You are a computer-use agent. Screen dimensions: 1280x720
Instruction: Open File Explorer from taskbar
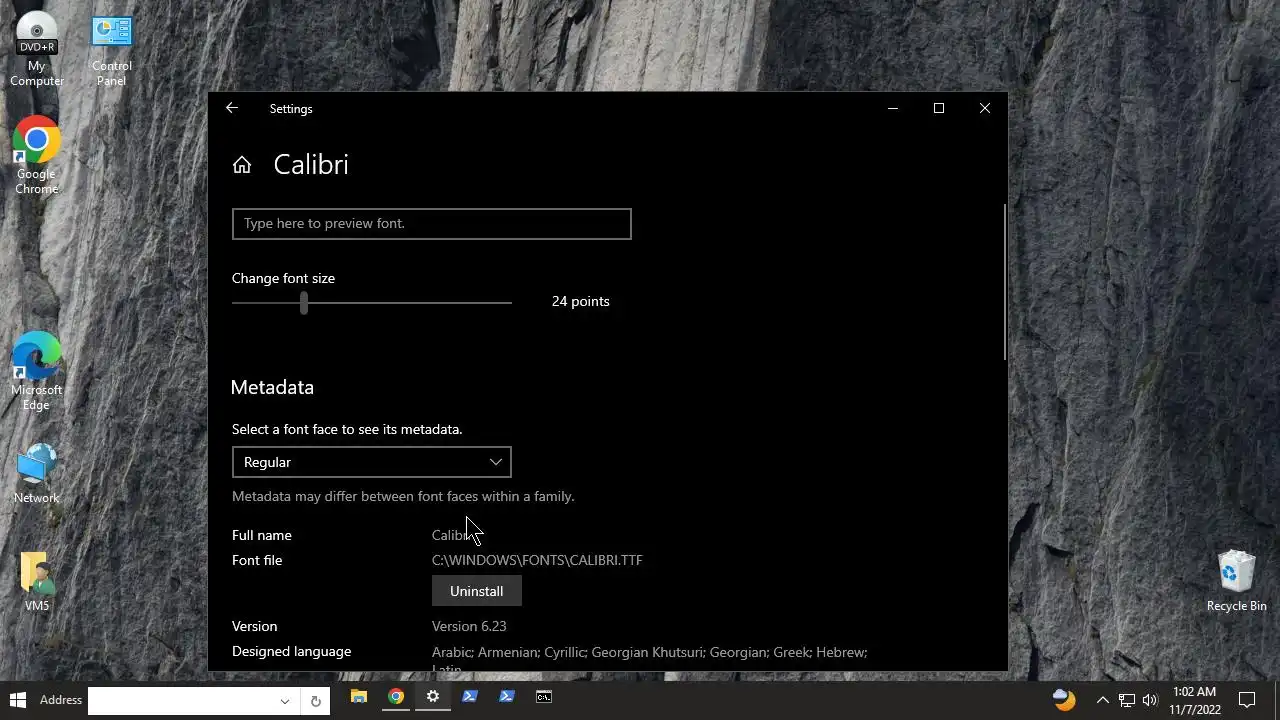click(x=359, y=697)
